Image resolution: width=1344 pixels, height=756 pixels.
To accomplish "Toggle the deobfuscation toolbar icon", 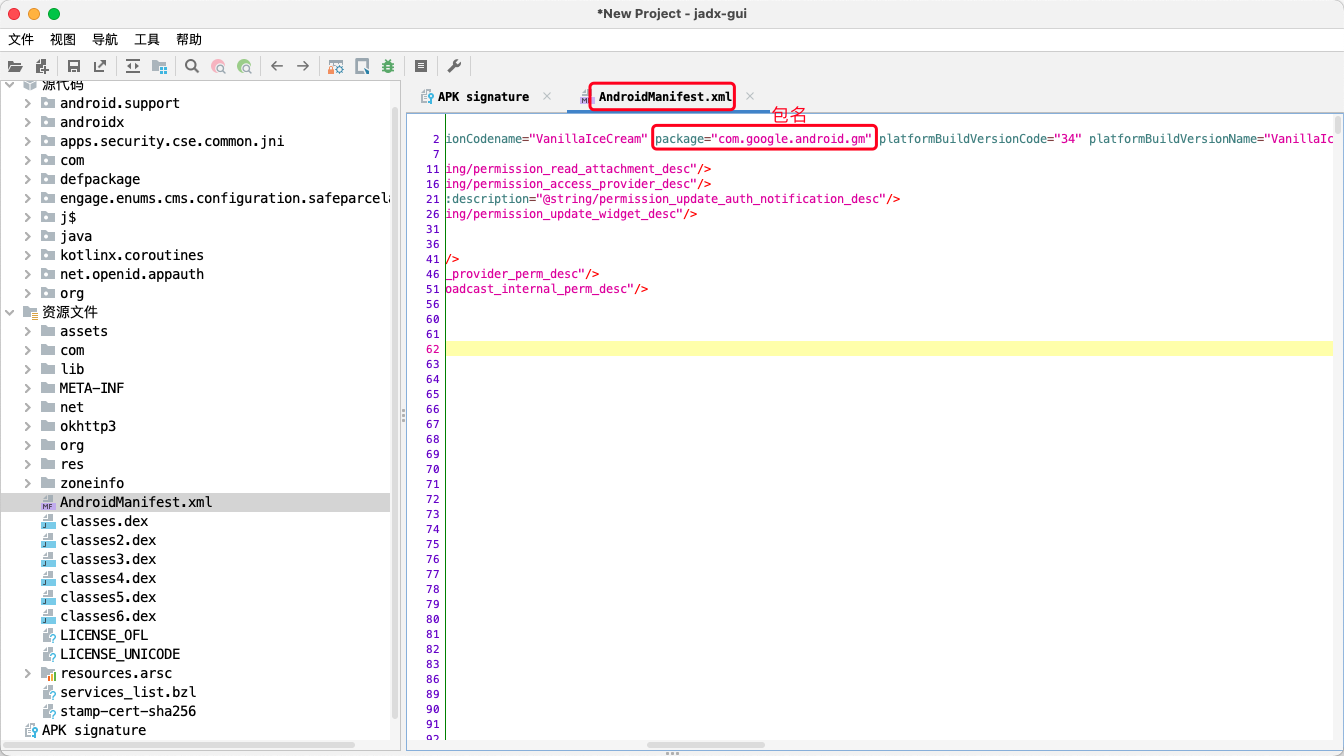I will coord(337,66).
